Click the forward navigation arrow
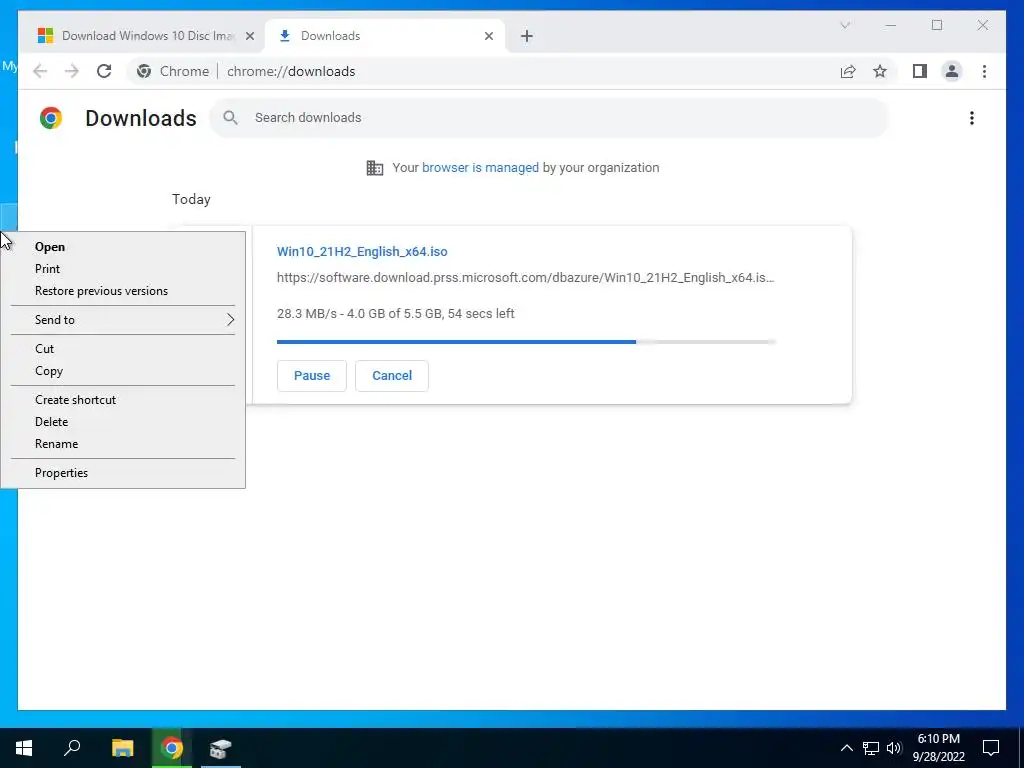 coord(72,71)
